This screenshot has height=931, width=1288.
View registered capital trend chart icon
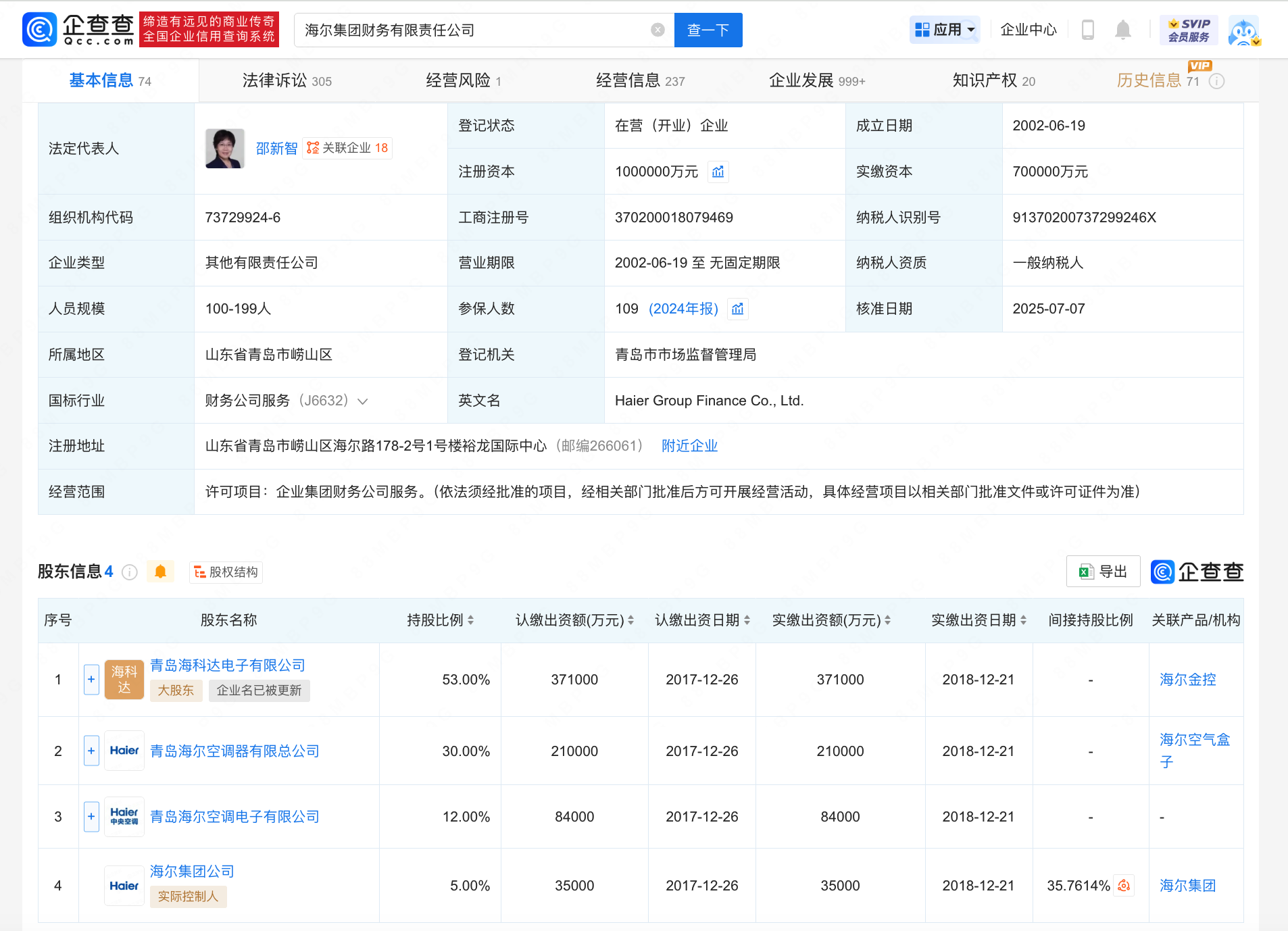[718, 172]
